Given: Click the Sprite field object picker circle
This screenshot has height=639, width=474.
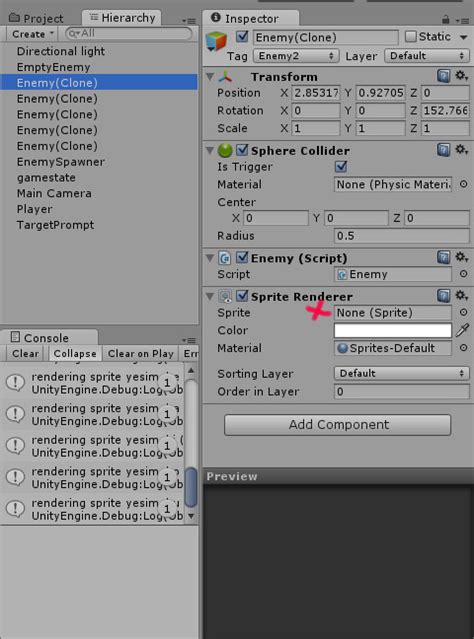Looking at the screenshot, I should [x=463, y=313].
